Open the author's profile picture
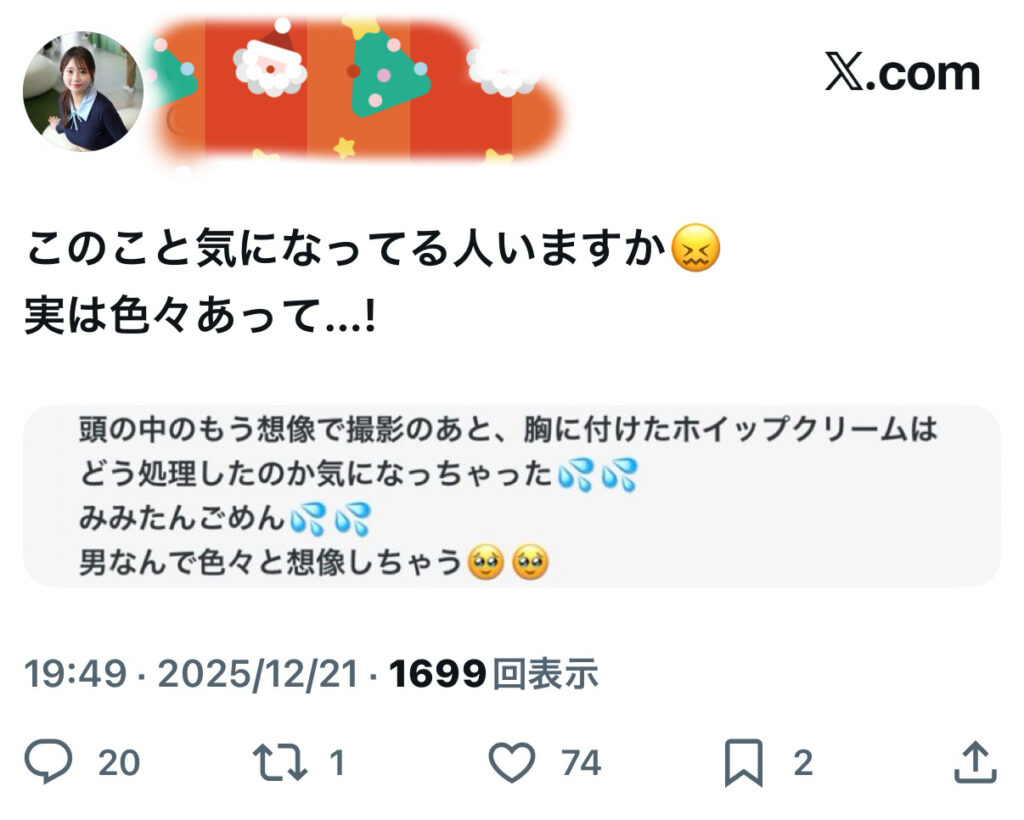This screenshot has width=1024, height=820. tap(83, 91)
